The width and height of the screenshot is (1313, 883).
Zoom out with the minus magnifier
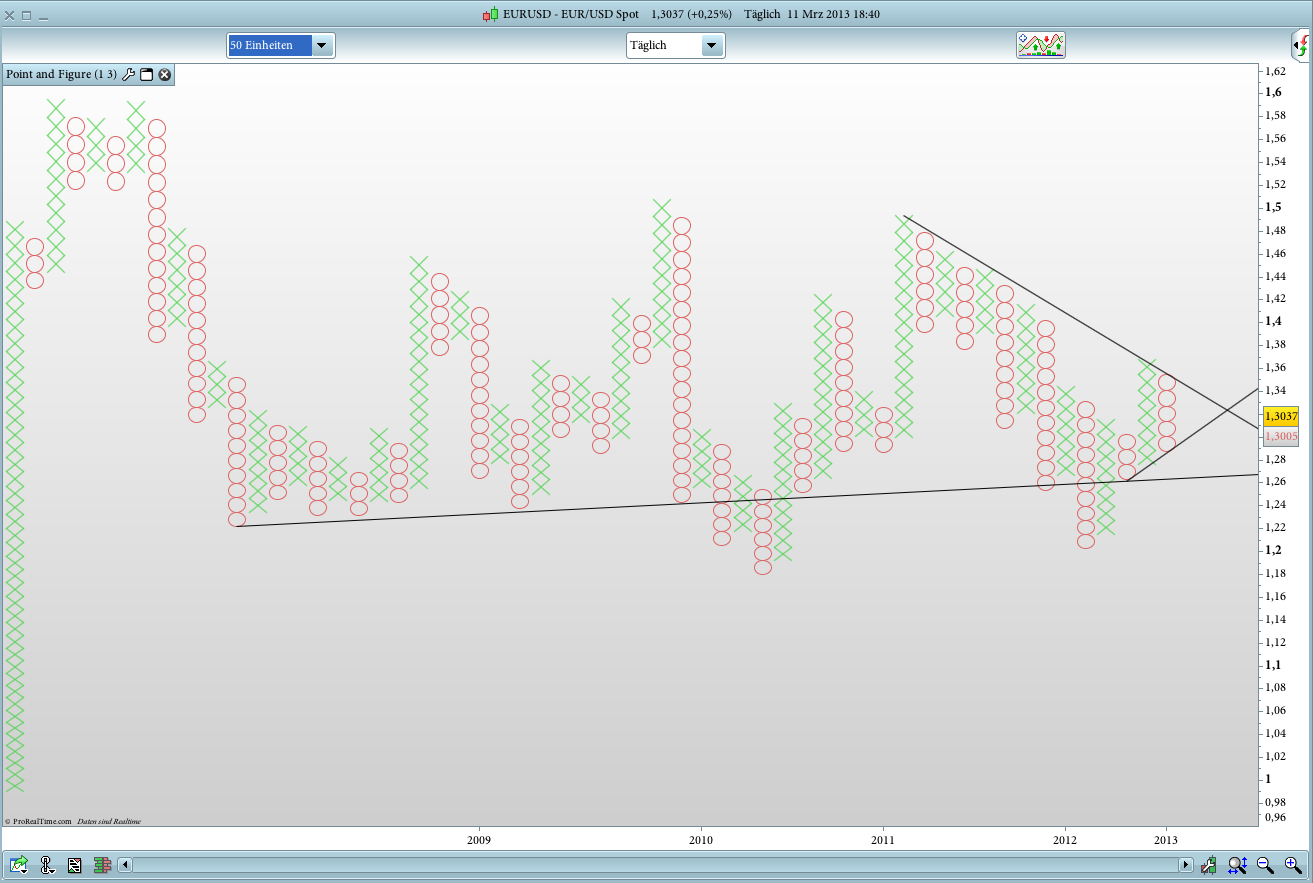(1265, 865)
